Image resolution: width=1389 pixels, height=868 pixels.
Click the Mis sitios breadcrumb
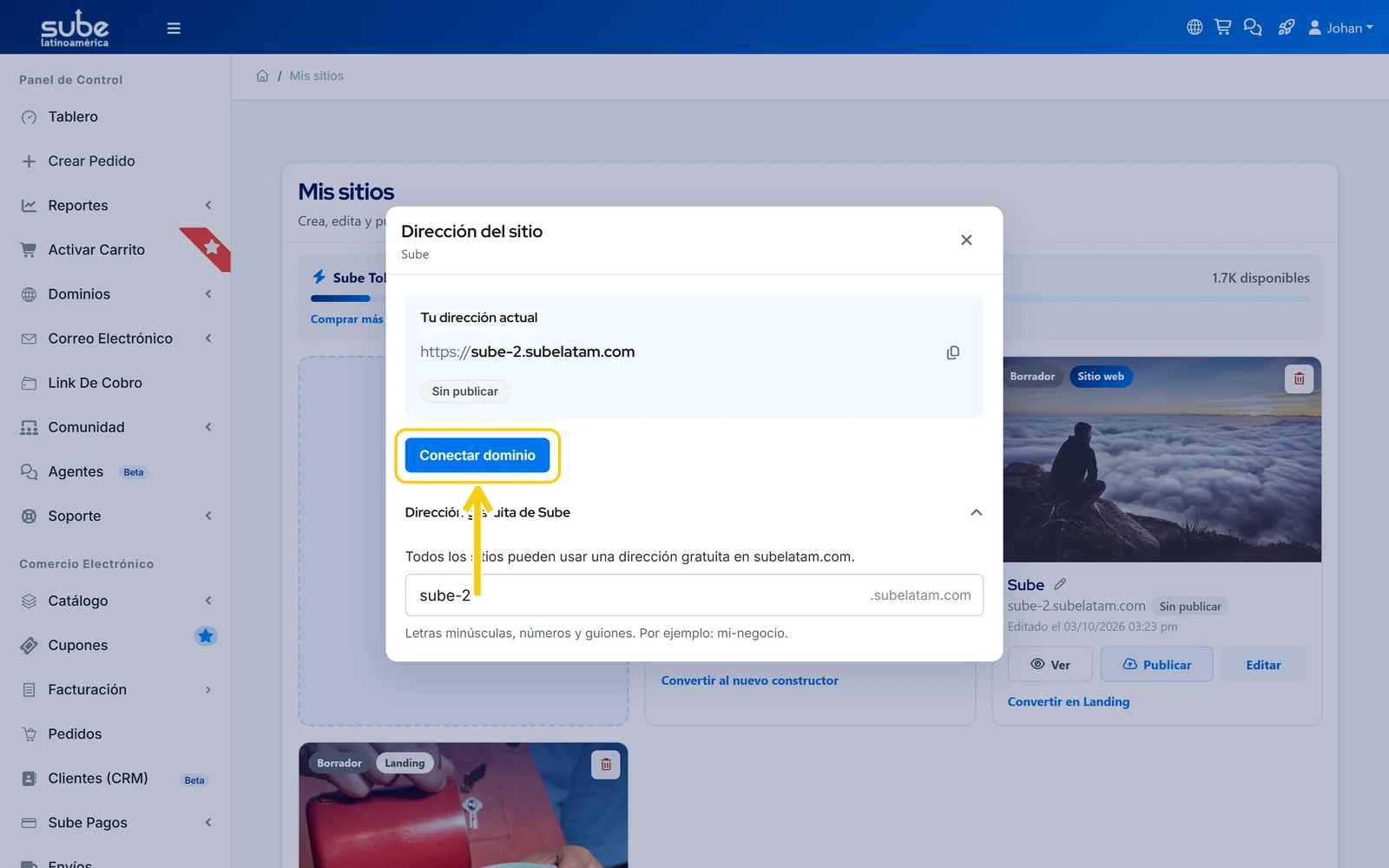click(x=317, y=76)
